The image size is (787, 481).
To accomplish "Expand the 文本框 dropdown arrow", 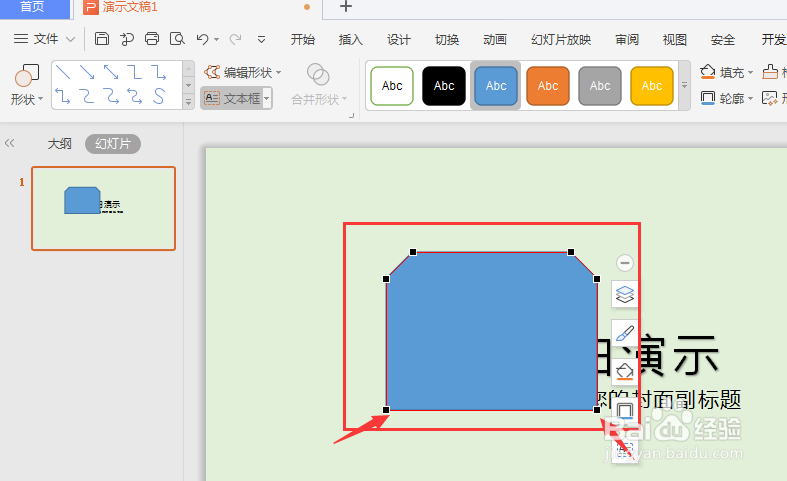I will pos(267,98).
